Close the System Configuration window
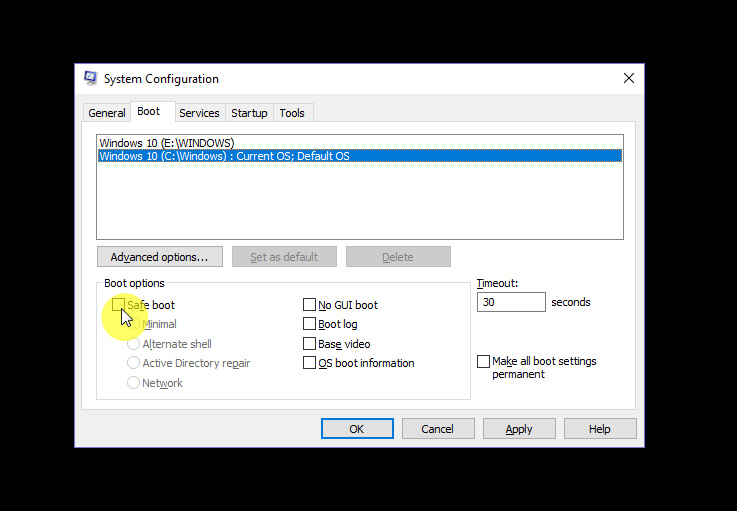 629,79
